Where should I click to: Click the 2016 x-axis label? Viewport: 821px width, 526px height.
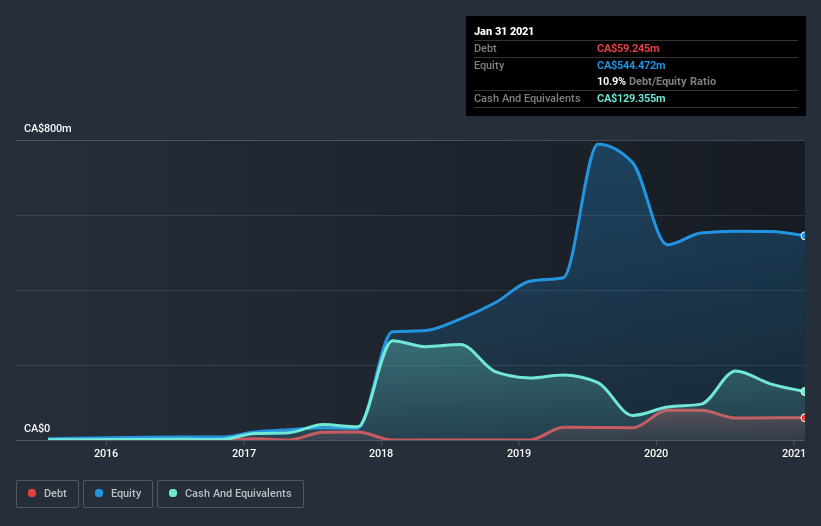pyautogui.click(x=106, y=453)
